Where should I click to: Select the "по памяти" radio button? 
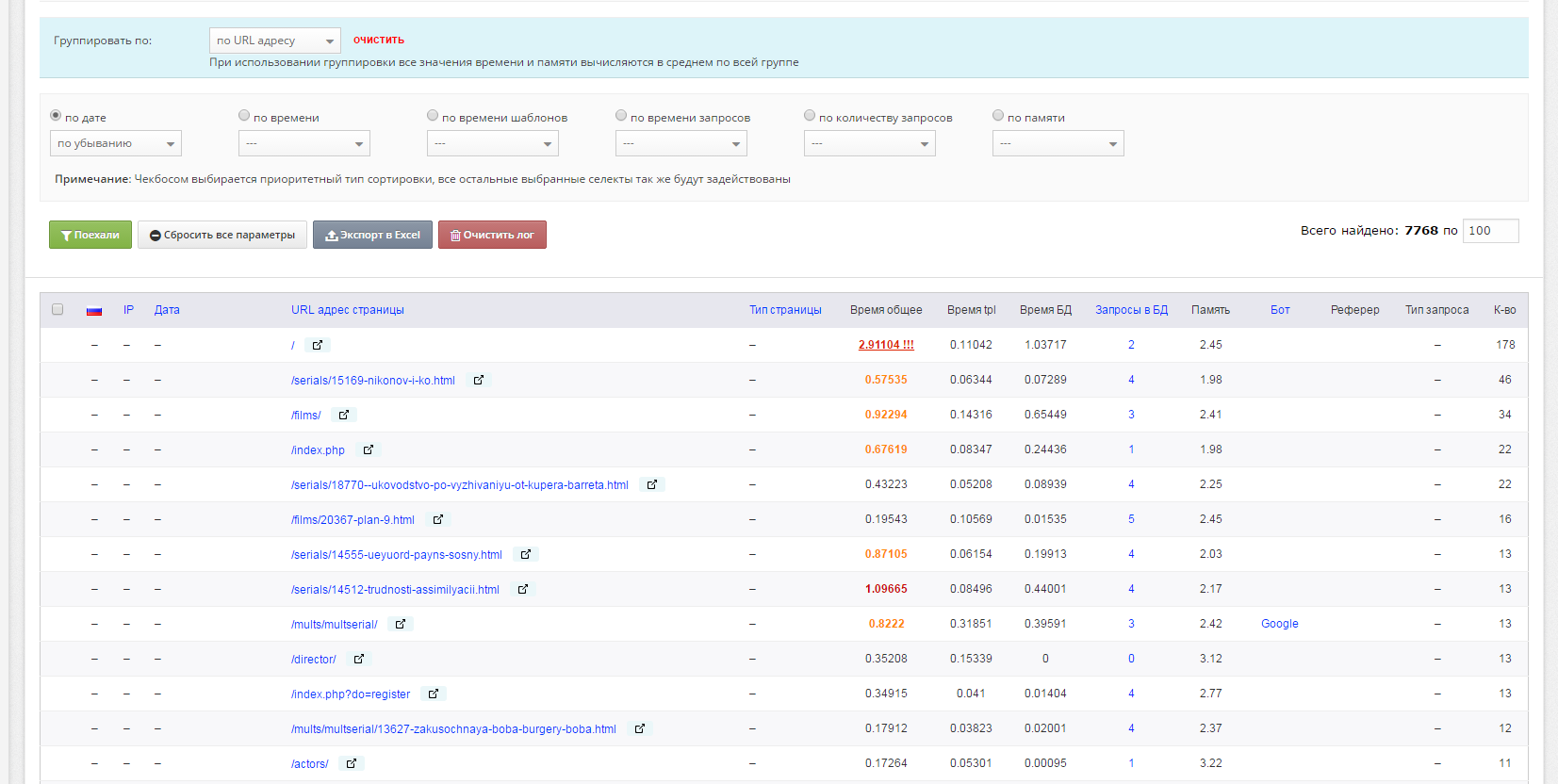click(998, 115)
